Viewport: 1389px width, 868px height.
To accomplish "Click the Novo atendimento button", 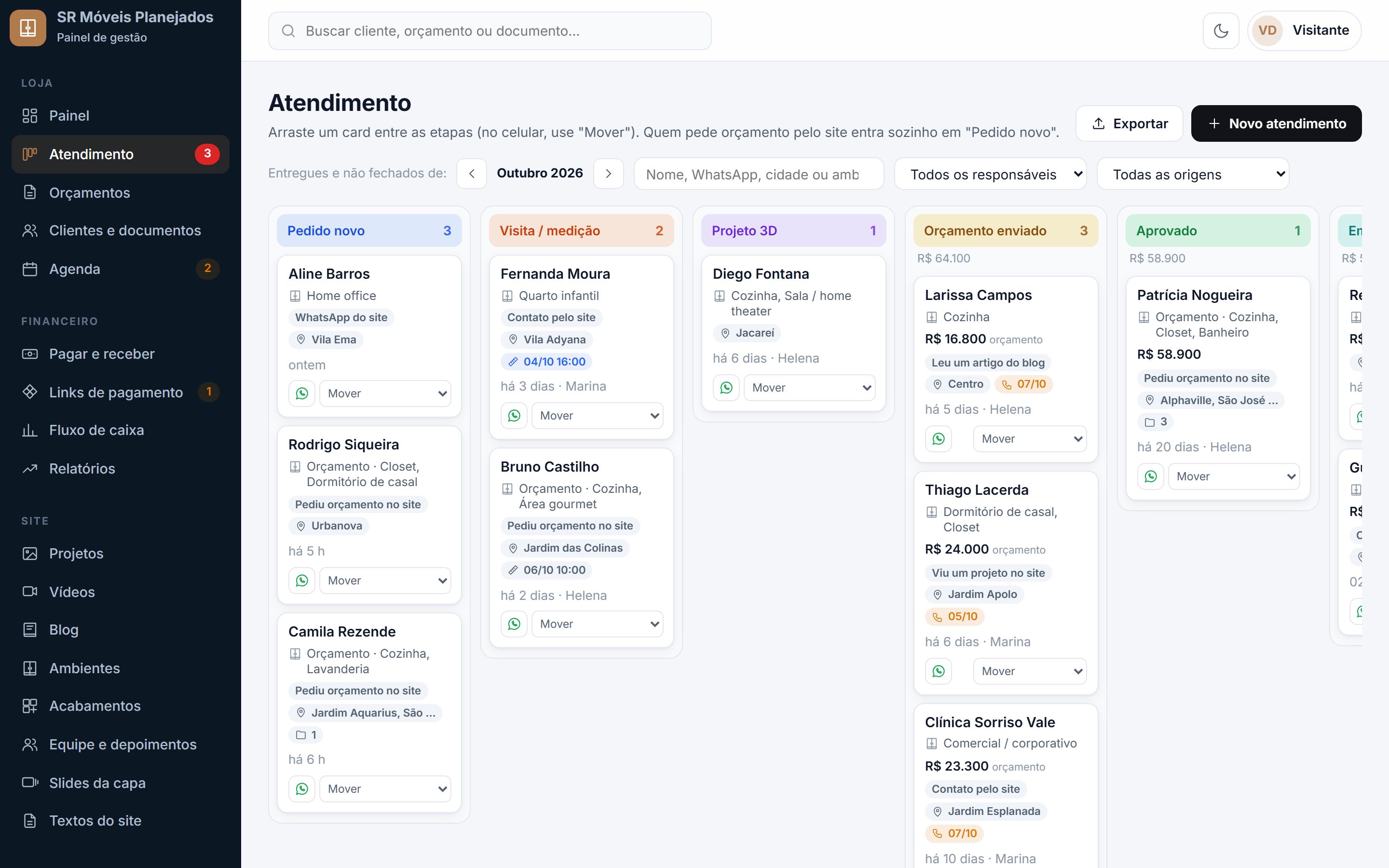I will (1276, 123).
